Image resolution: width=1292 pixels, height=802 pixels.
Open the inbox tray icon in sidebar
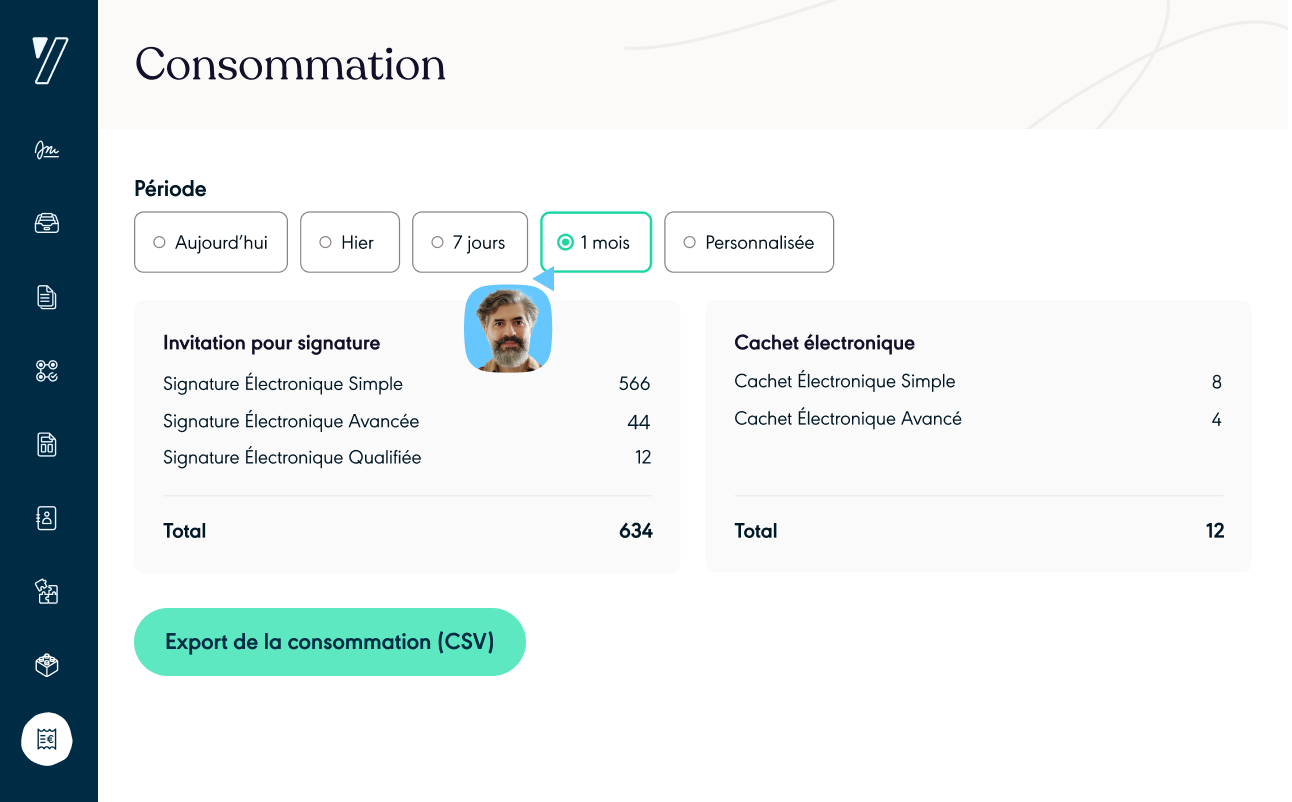click(47, 223)
